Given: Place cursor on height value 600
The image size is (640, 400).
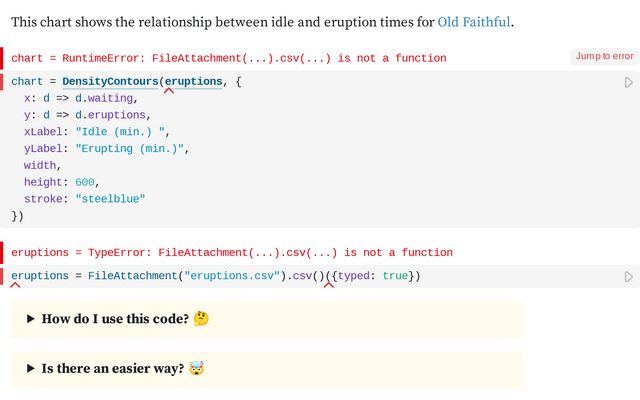Looking at the screenshot, I should pyautogui.click(x=86, y=182).
